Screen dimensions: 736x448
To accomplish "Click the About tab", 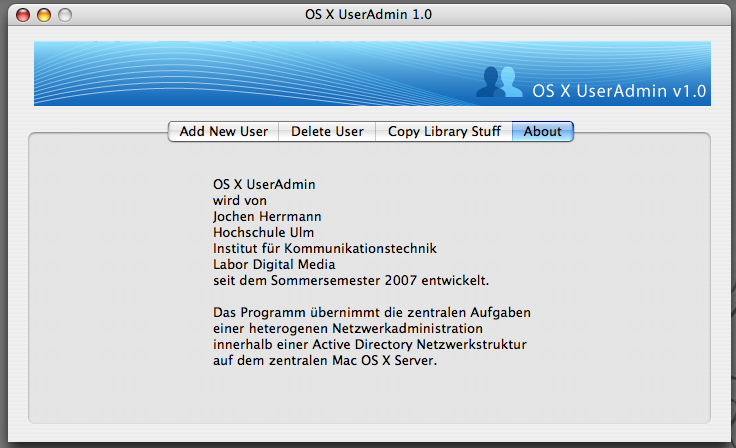I will 542,132.
